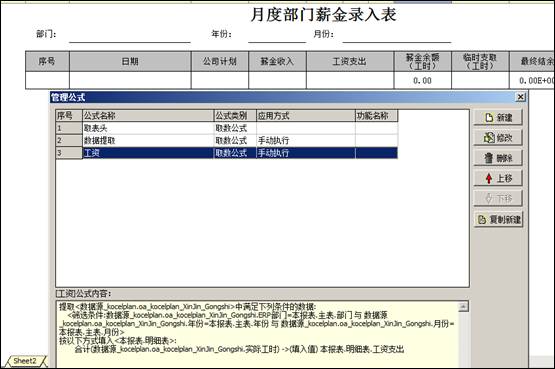Click the 新建 (New) formula button

coord(498,117)
